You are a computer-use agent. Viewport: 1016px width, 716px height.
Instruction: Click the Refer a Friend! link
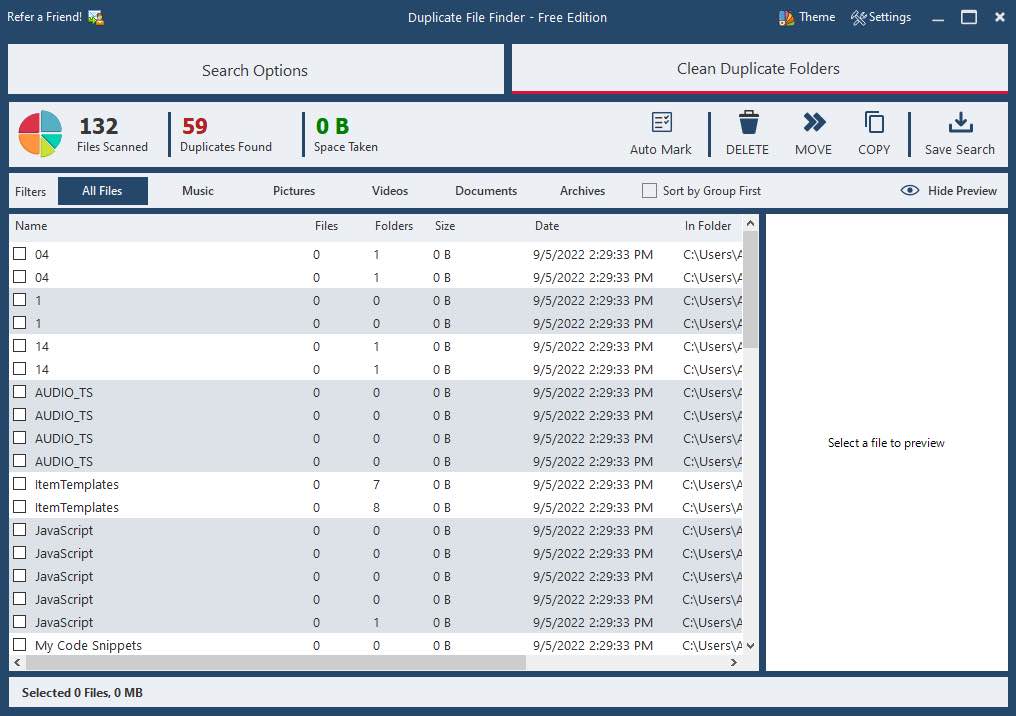45,17
